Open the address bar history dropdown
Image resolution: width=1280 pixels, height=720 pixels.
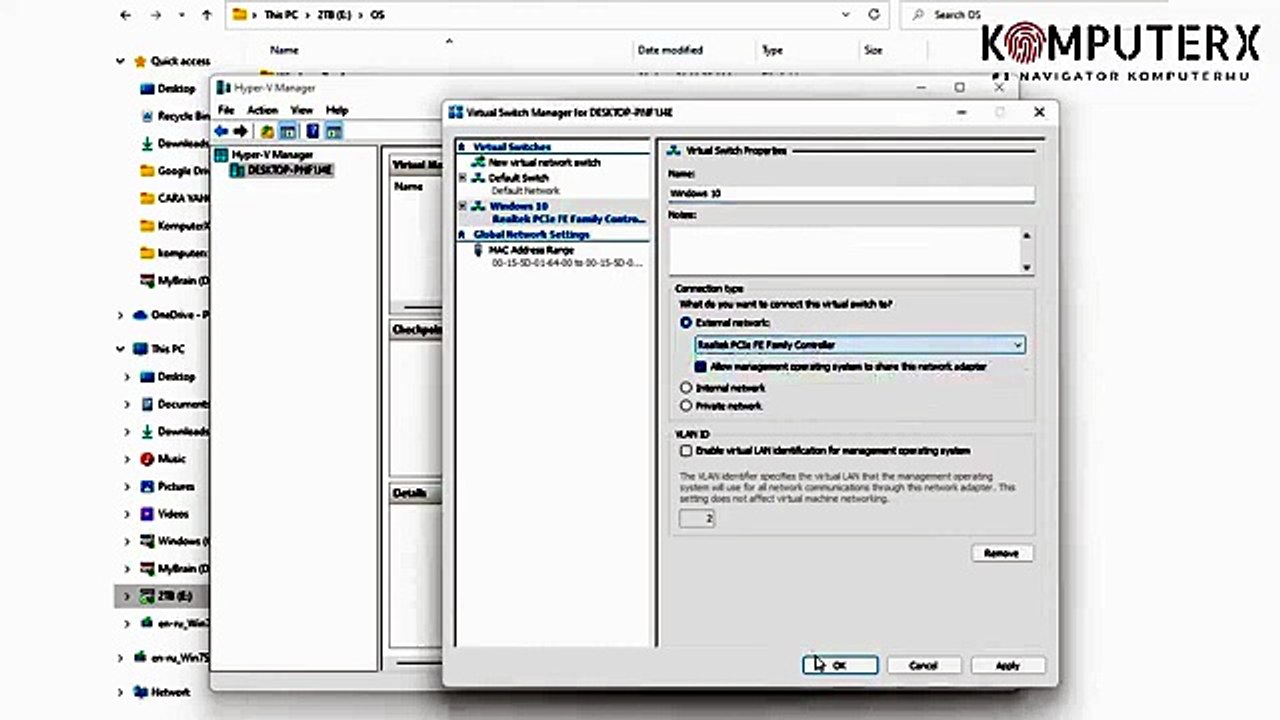click(x=847, y=15)
